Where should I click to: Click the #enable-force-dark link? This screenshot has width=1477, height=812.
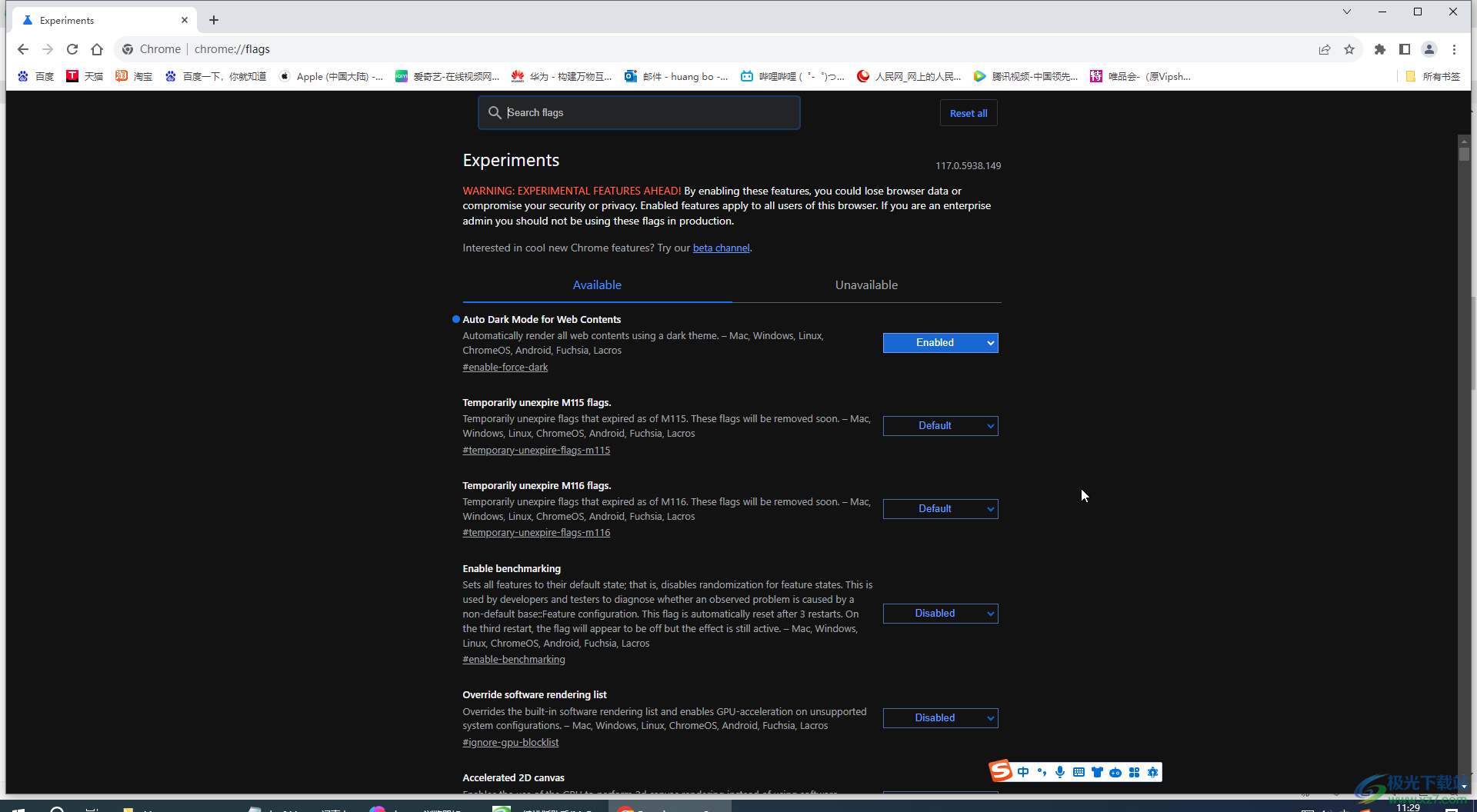[x=505, y=368]
